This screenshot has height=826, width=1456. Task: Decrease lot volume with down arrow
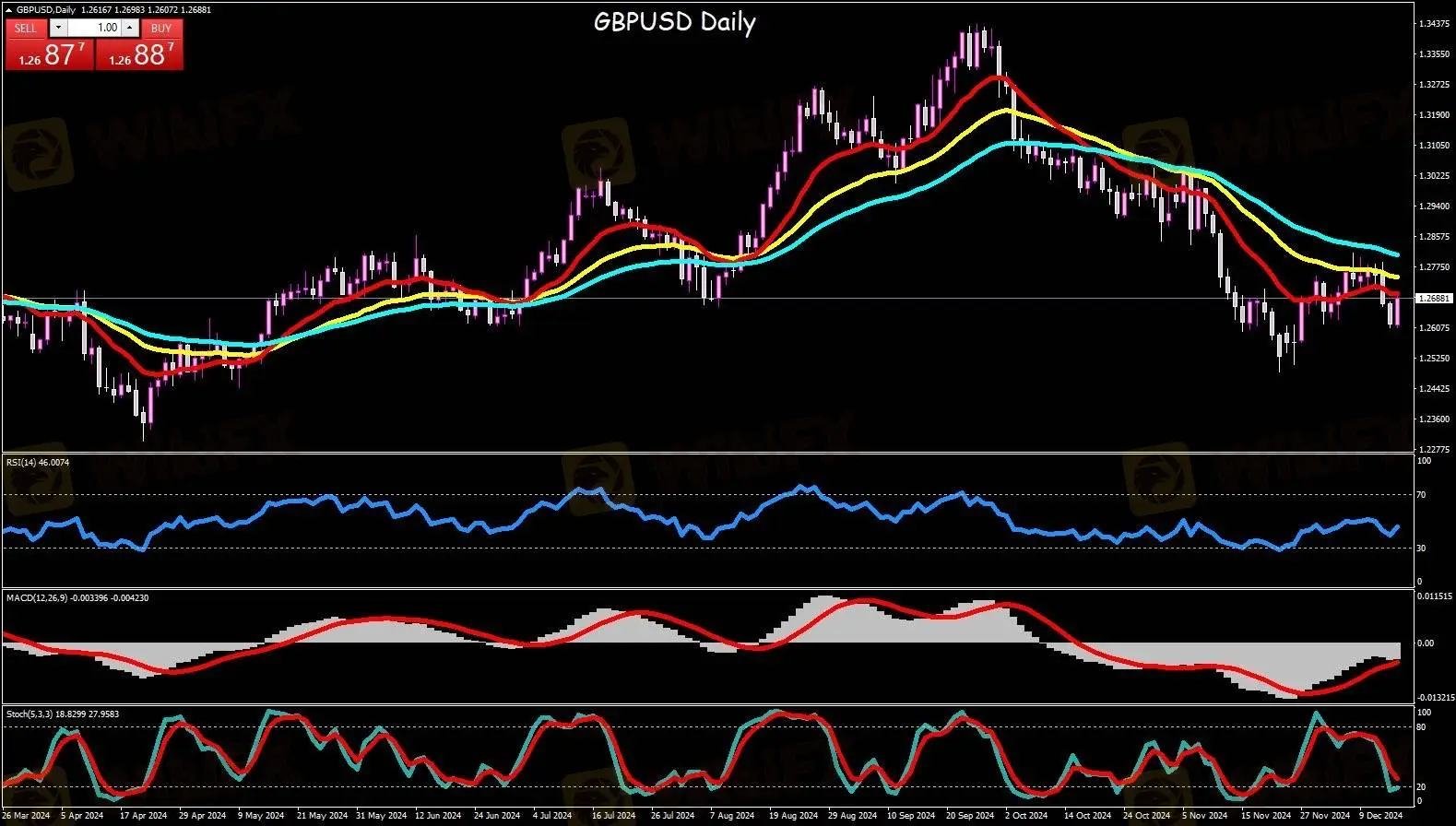click(x=59, y=28)
